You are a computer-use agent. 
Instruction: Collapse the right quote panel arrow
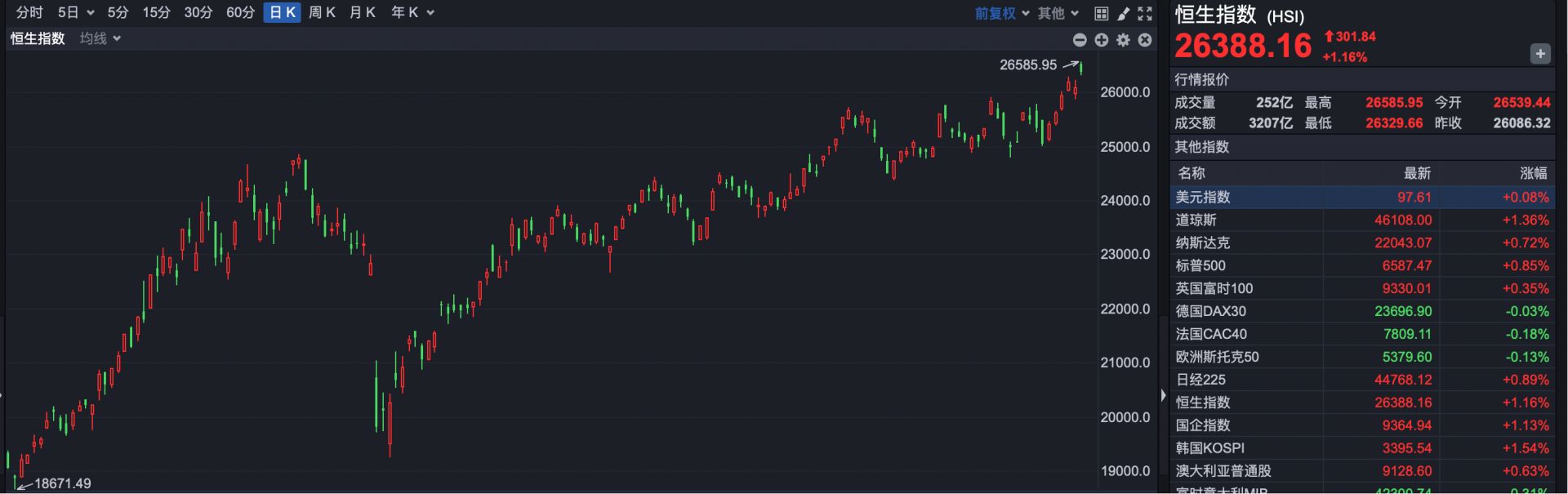(1163, 395)
